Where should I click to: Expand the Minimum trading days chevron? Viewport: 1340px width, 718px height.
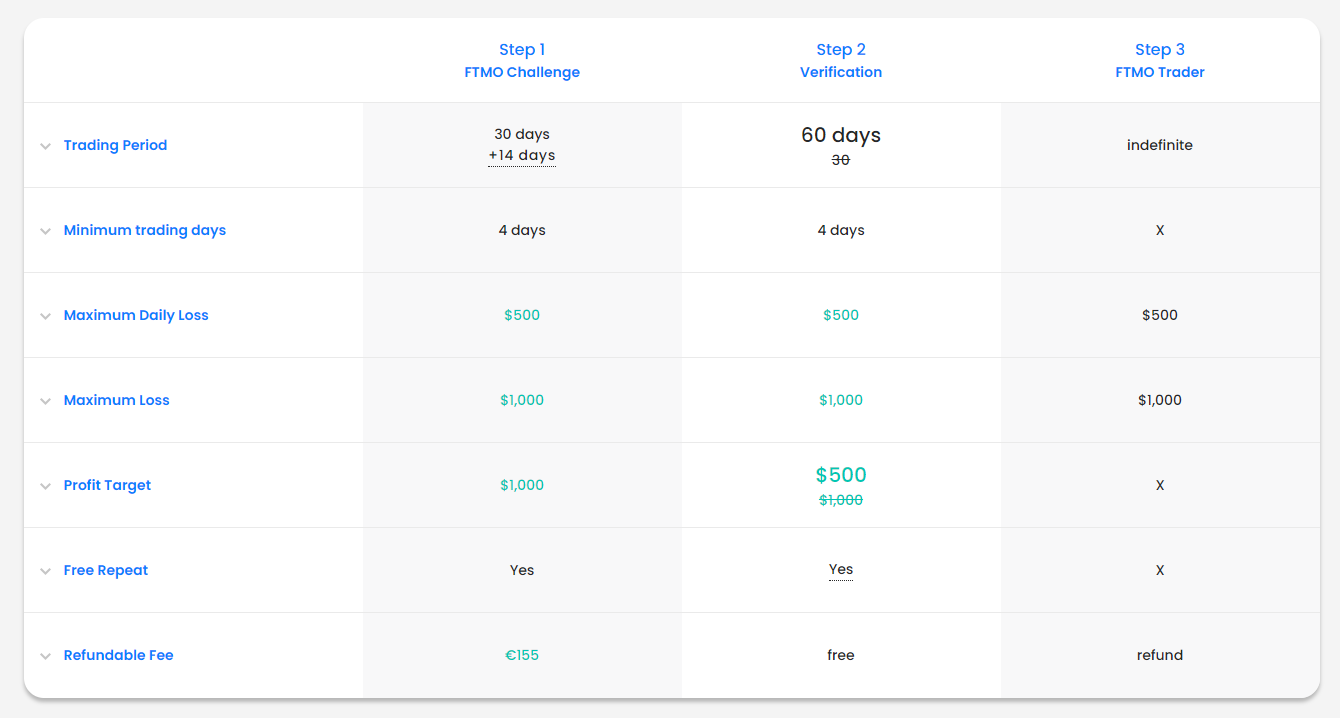[x=45, y=231]
